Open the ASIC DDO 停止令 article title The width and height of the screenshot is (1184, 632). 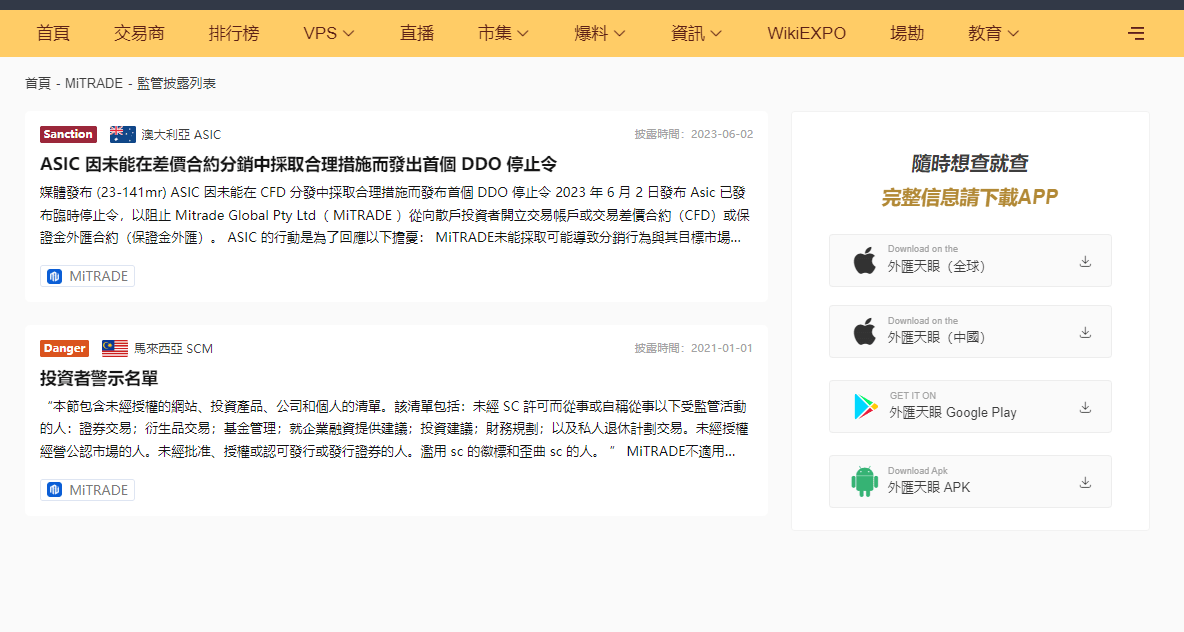click(298, 164)
